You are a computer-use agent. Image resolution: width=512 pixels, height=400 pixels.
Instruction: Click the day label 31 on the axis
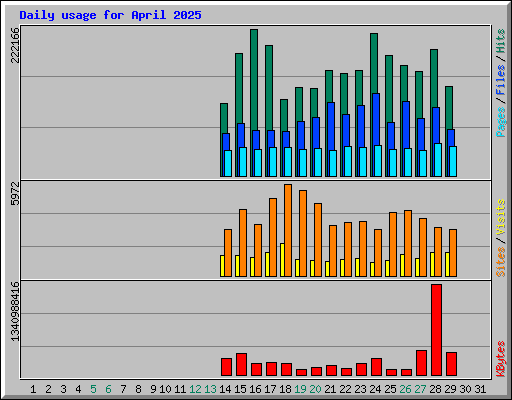(480, 389)
